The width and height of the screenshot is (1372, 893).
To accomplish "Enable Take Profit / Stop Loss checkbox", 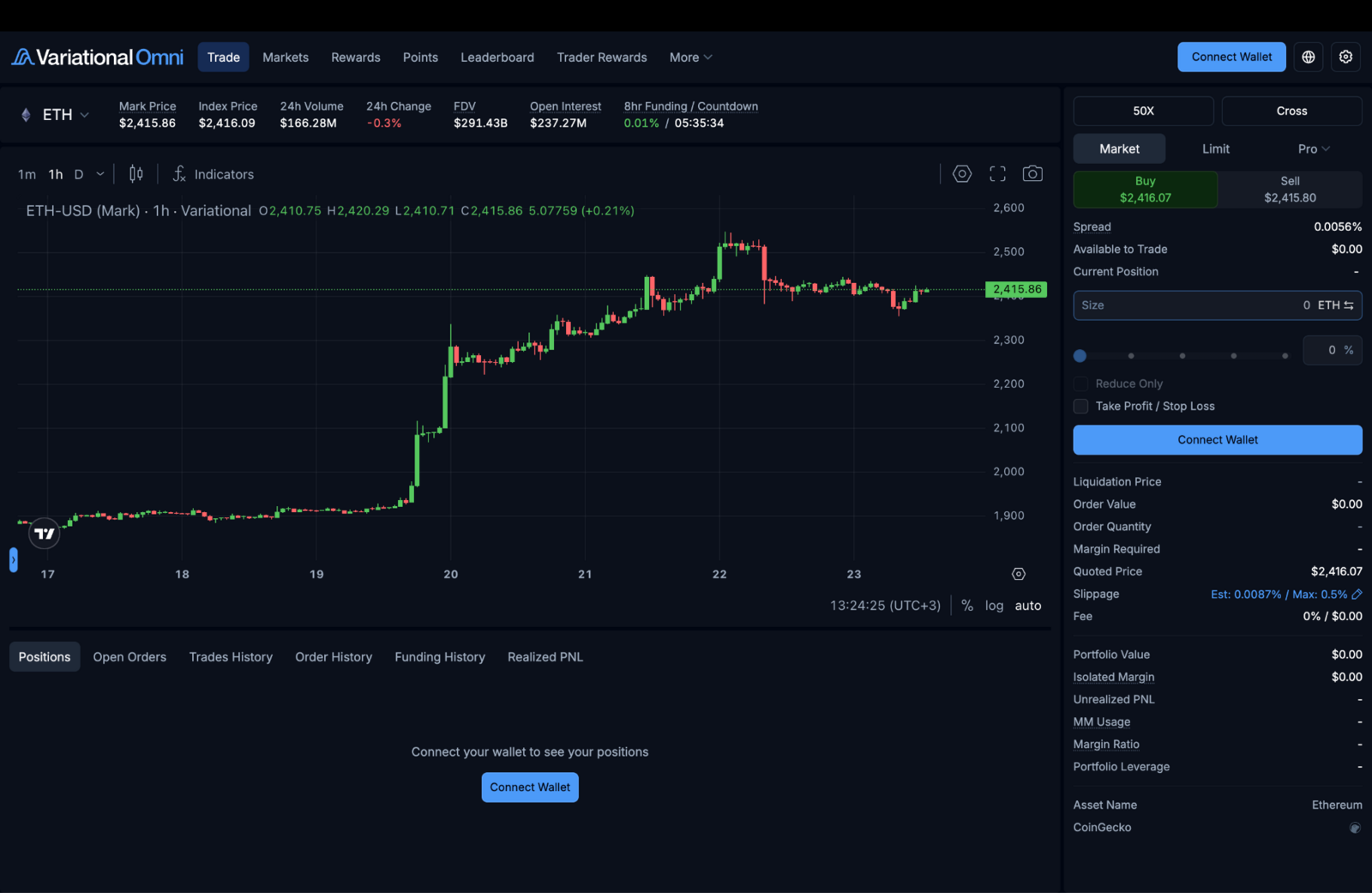I will tap(1080, 406).
